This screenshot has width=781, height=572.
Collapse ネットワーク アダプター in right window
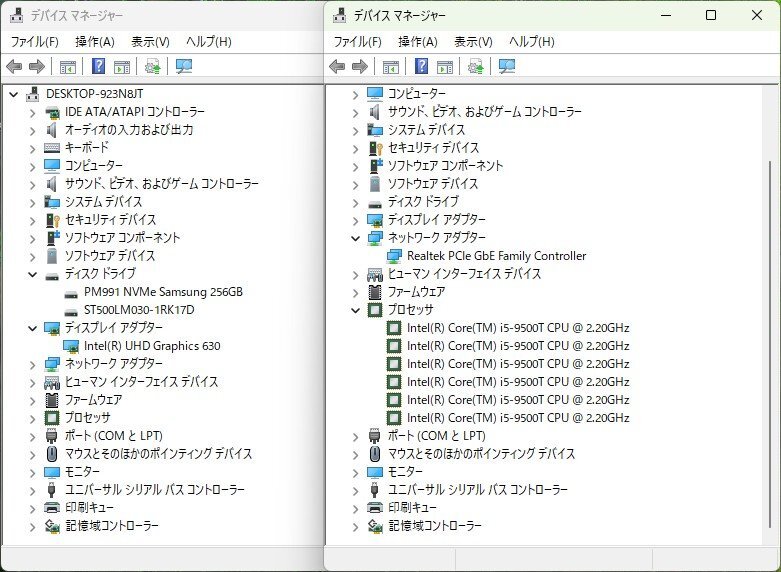356,238
